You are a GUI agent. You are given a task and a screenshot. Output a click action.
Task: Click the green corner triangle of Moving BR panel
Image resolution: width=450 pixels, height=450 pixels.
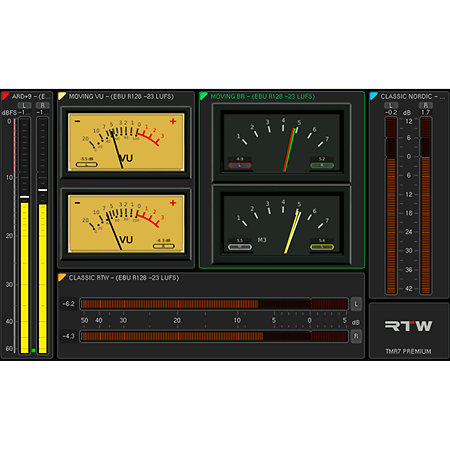pos(203,96)
